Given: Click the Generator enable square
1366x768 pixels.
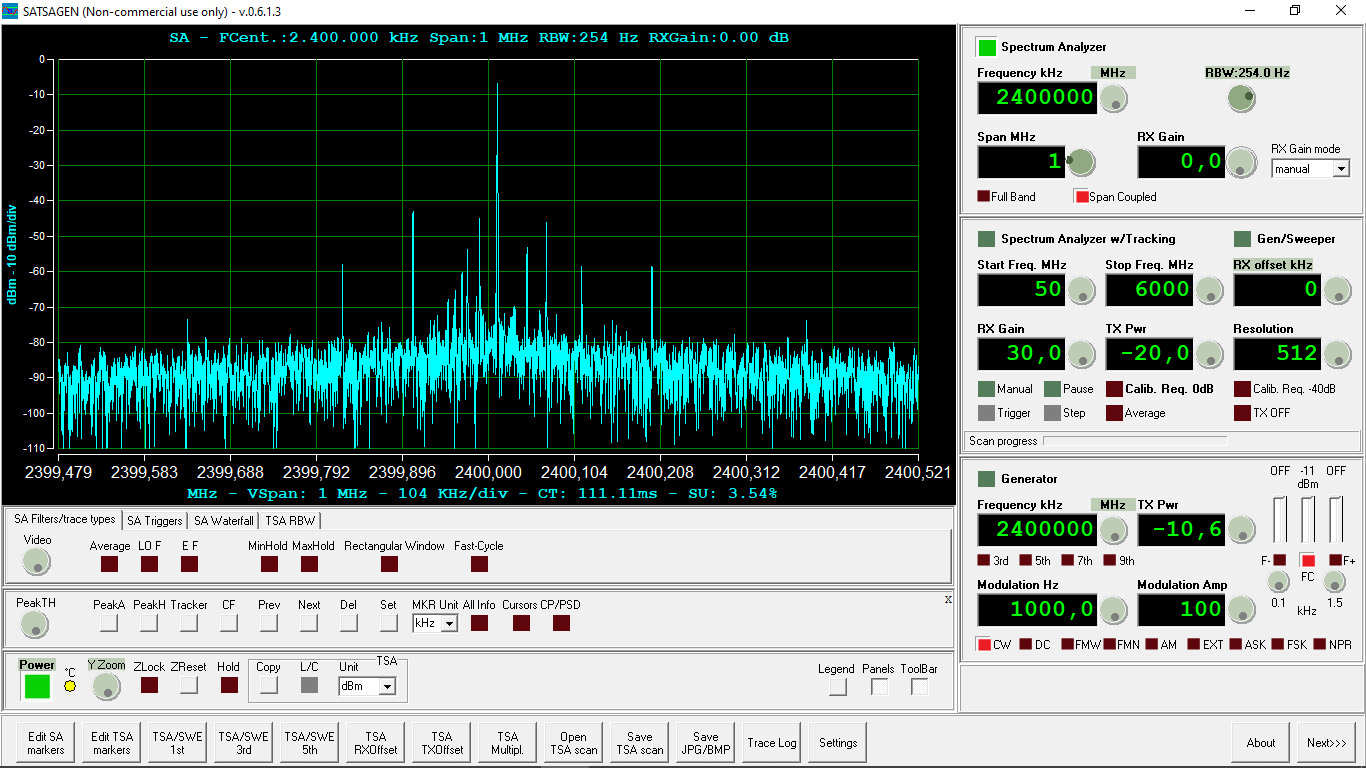Looking at the screenshot, I should pyautogui.click(x=986, y=479).
